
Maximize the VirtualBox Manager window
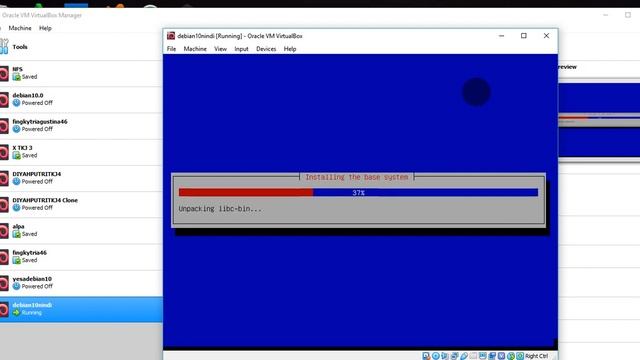click(x=628, y=15)
